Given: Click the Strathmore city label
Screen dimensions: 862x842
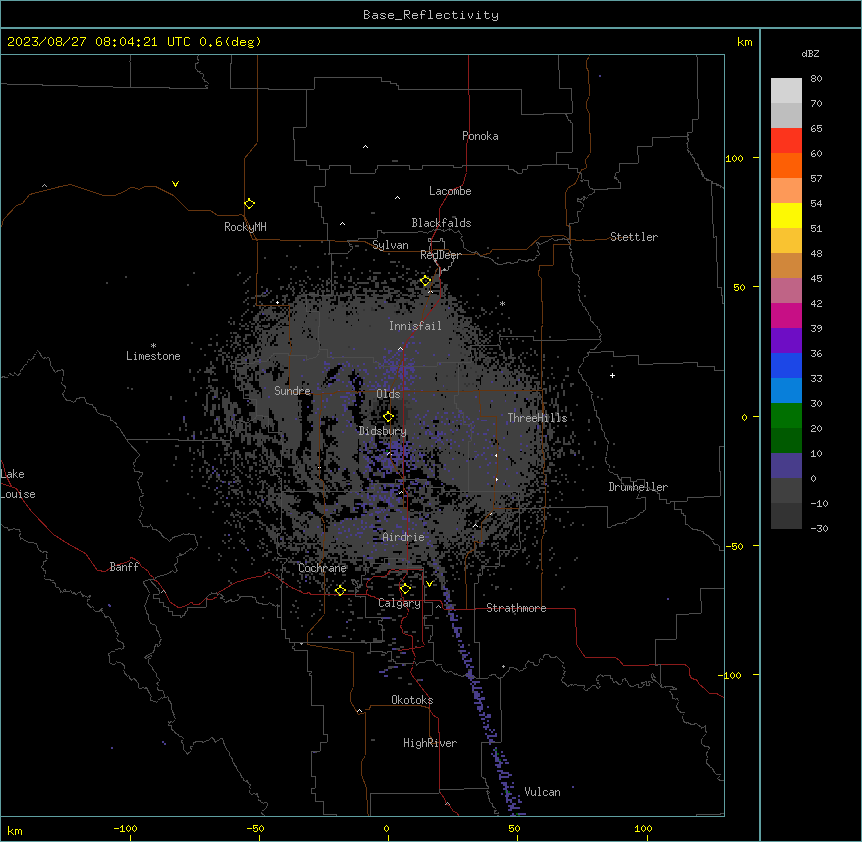Looking at the screenshot, I should pos(516,608).
